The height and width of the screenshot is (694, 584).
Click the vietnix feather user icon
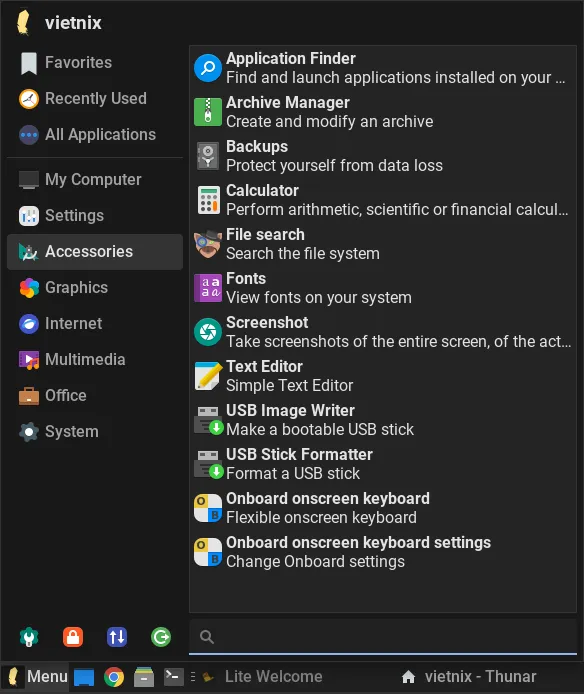tap(23, 22)
